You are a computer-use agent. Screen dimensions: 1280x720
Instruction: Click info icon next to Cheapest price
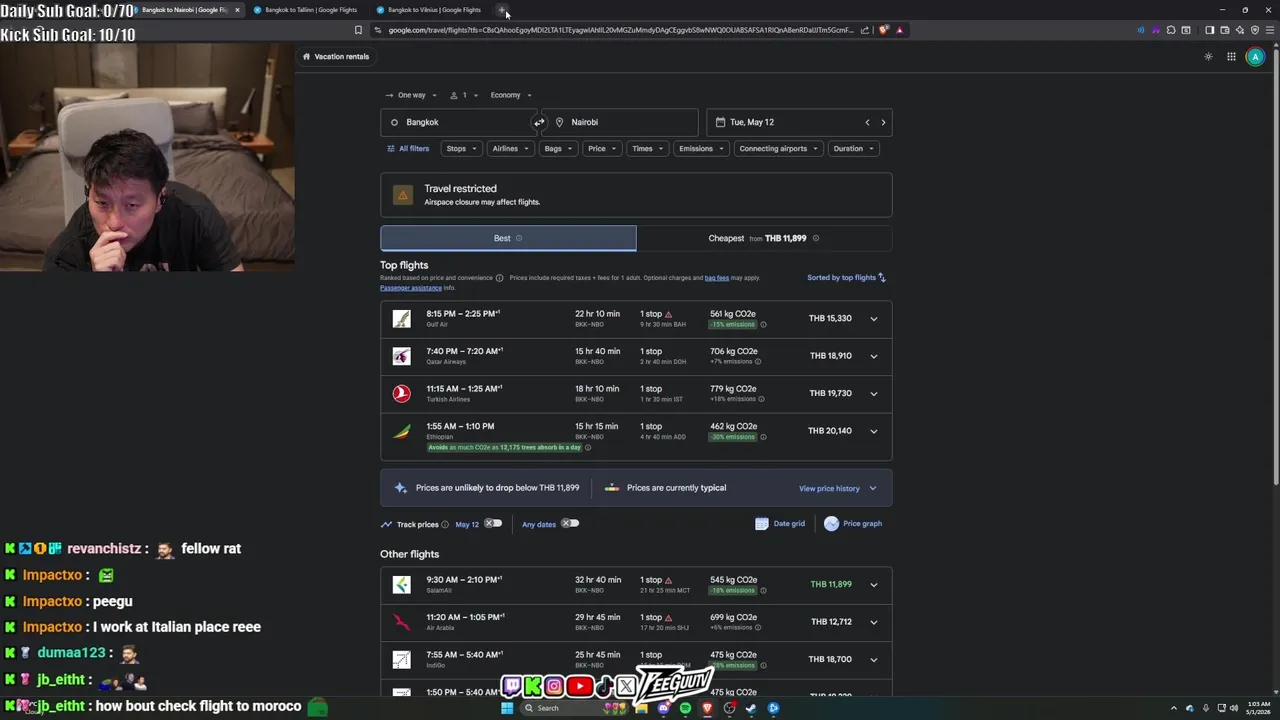pos(816,239)
